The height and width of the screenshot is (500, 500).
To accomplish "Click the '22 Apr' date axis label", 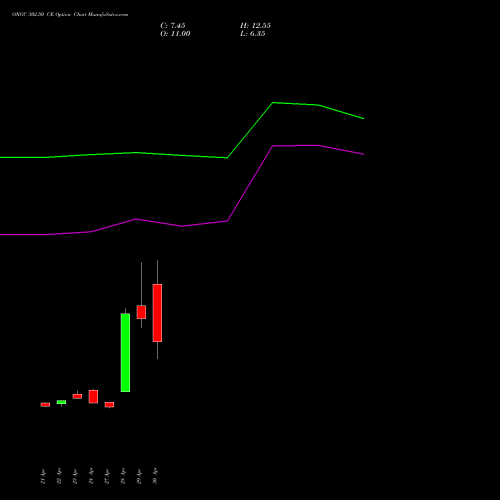I will tap(59, 476).
